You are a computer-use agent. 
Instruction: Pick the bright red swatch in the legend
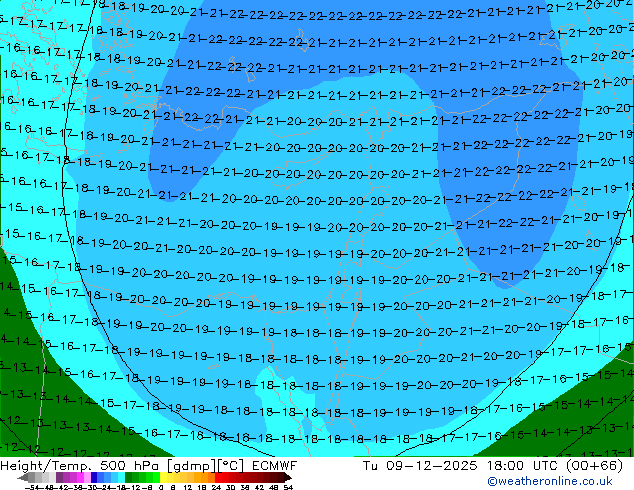[x=218, y=477]
